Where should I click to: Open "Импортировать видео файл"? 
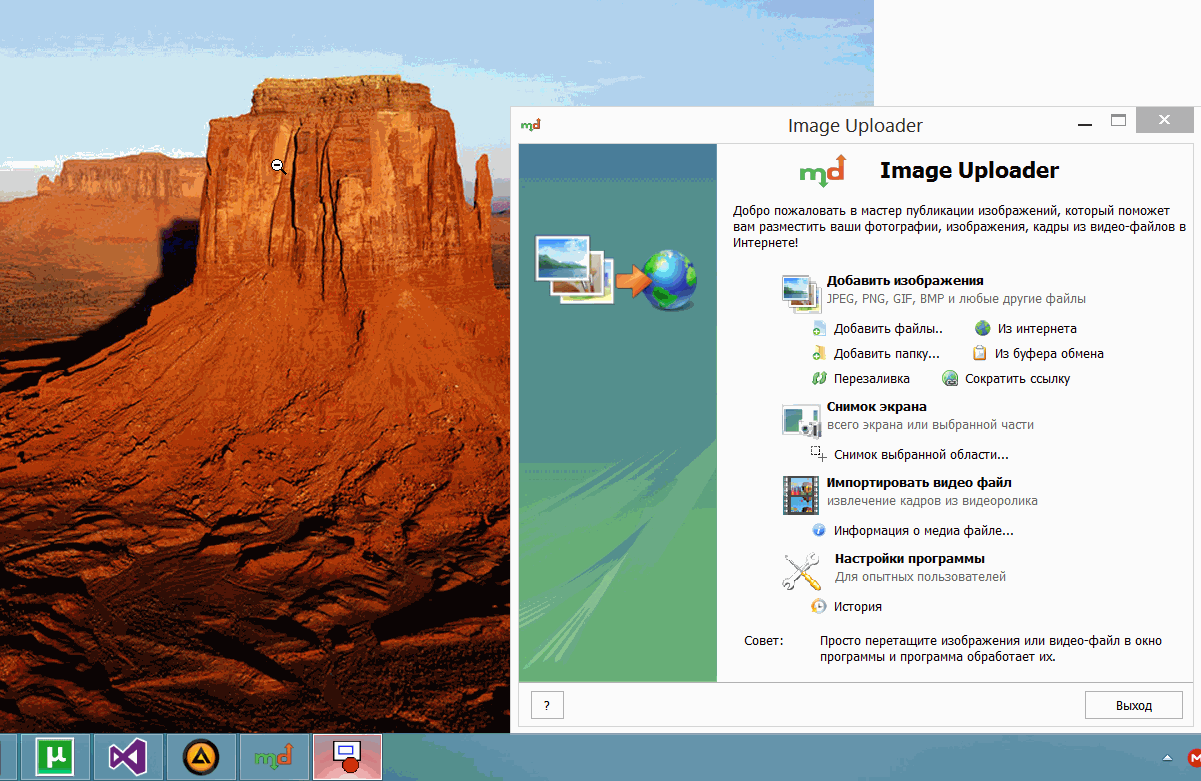tap(919, 483)
